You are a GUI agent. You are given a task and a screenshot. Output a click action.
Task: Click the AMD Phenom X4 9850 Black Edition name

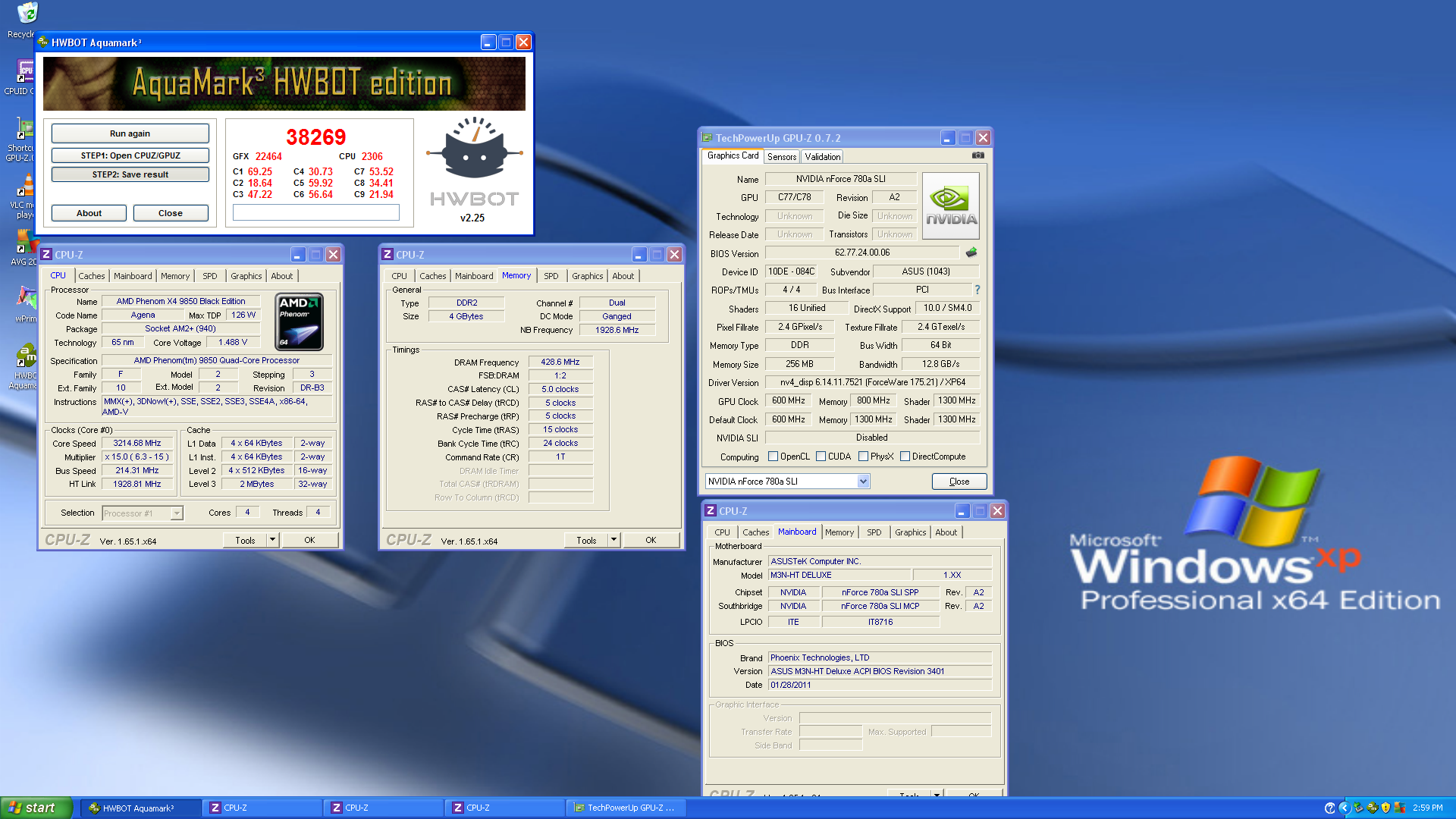[x=180, y=301]
